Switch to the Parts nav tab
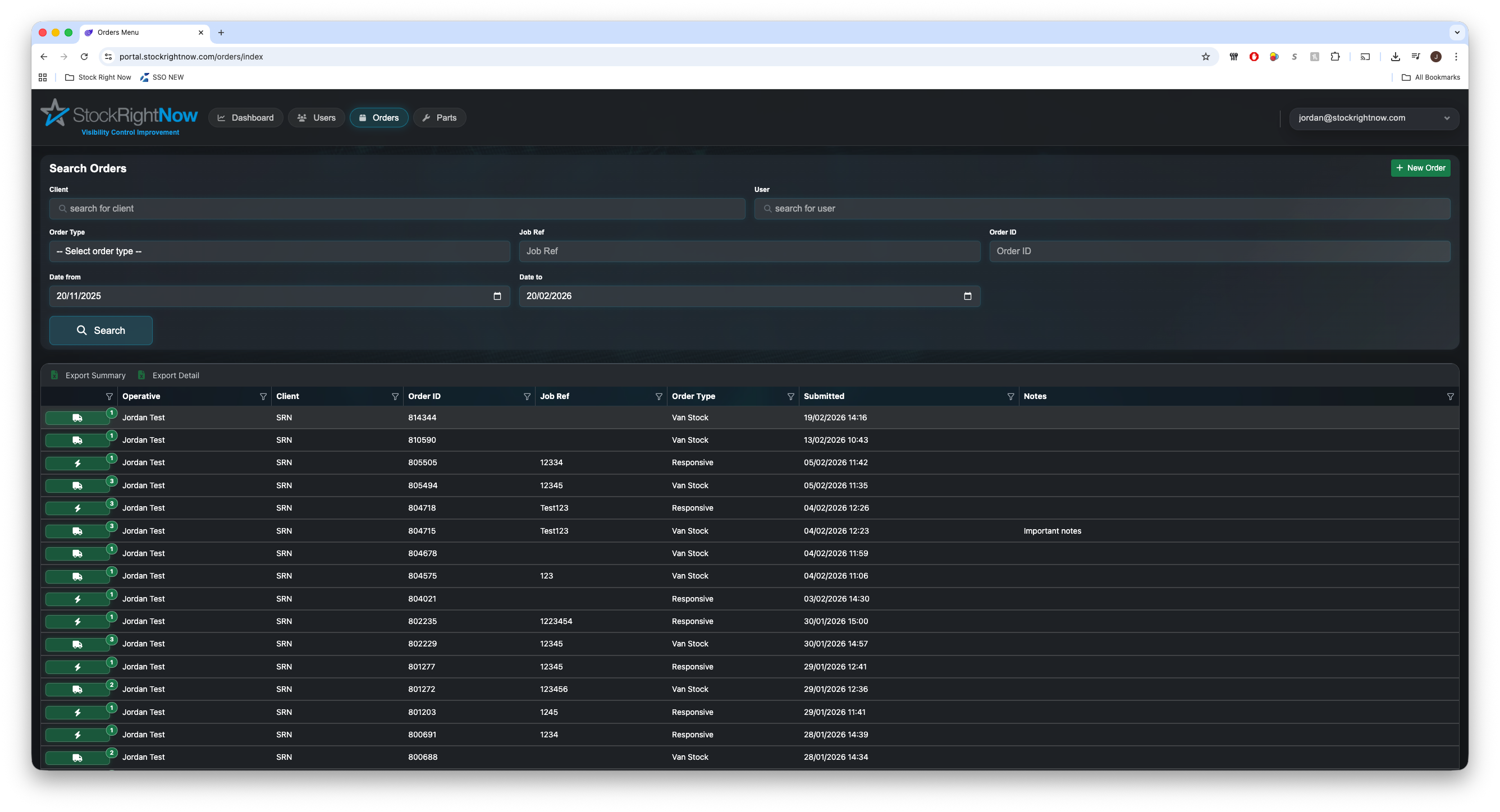Image resolution: width=1500 pixels, height=812 pixels. [439, 118]
